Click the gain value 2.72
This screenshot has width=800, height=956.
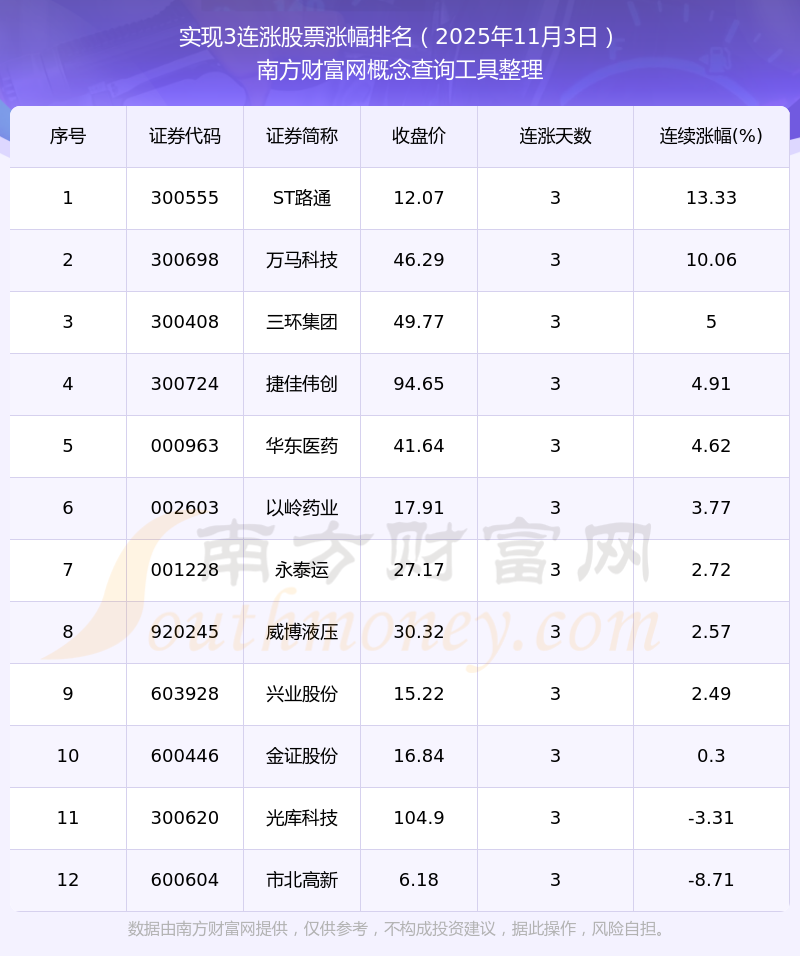tap(711, 570)
